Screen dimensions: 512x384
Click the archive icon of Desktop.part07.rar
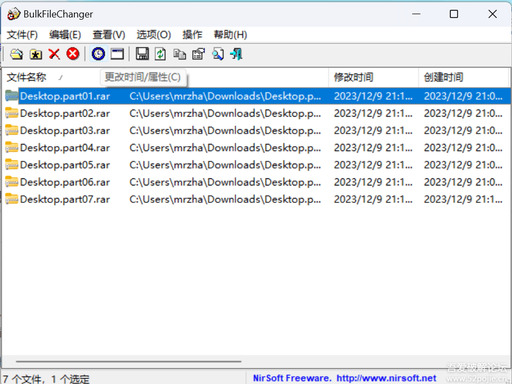12,199
